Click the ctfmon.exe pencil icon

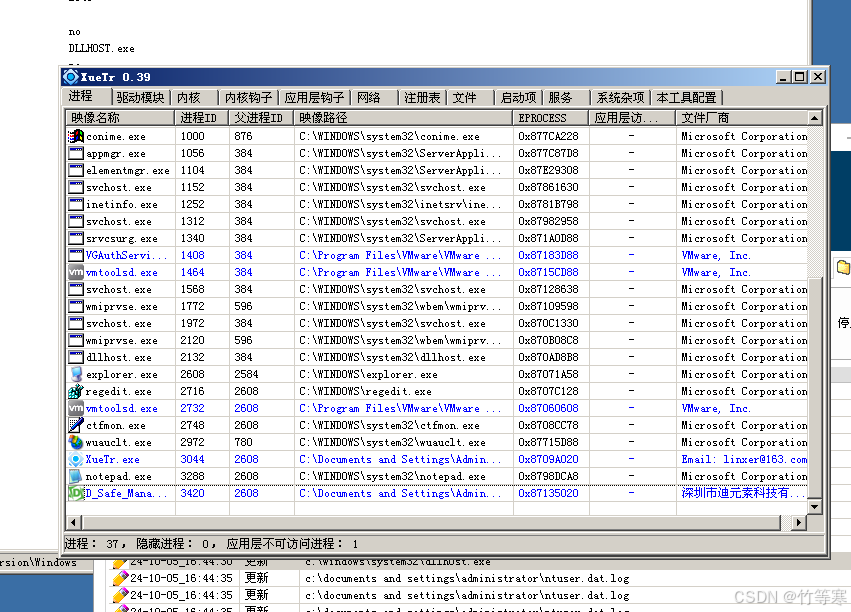(75, 425)
